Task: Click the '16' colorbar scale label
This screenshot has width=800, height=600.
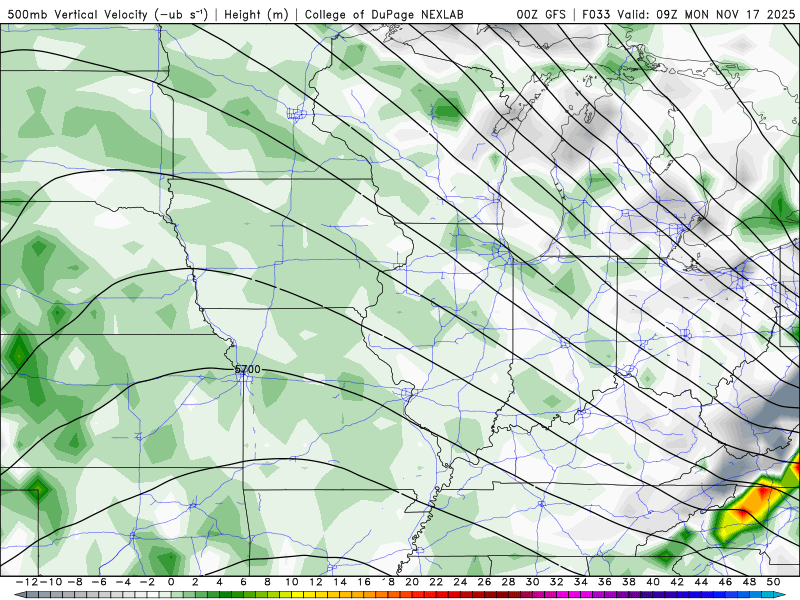Action: pos(364,582)
